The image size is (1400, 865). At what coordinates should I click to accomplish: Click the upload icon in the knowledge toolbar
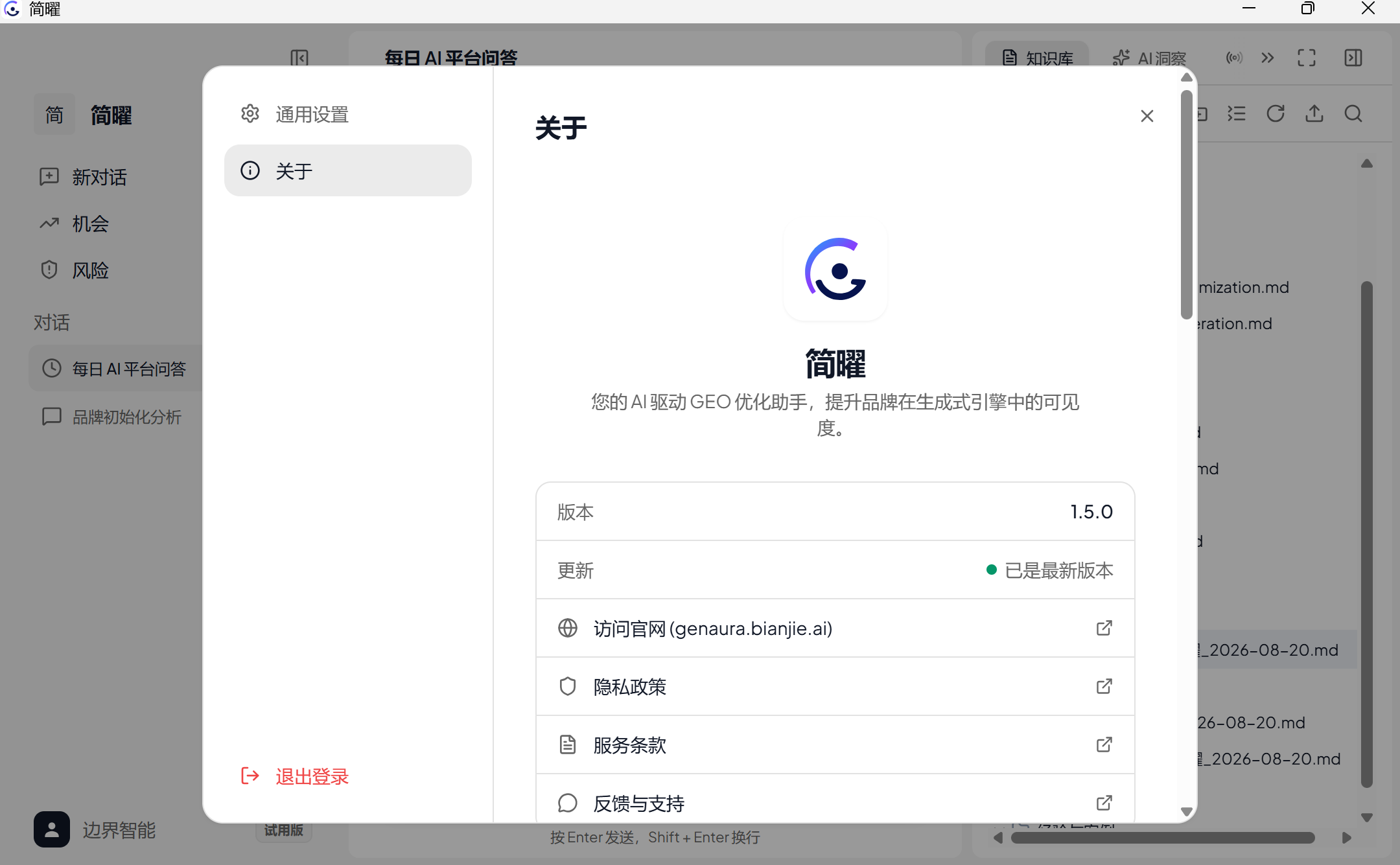click(1314, 114)
